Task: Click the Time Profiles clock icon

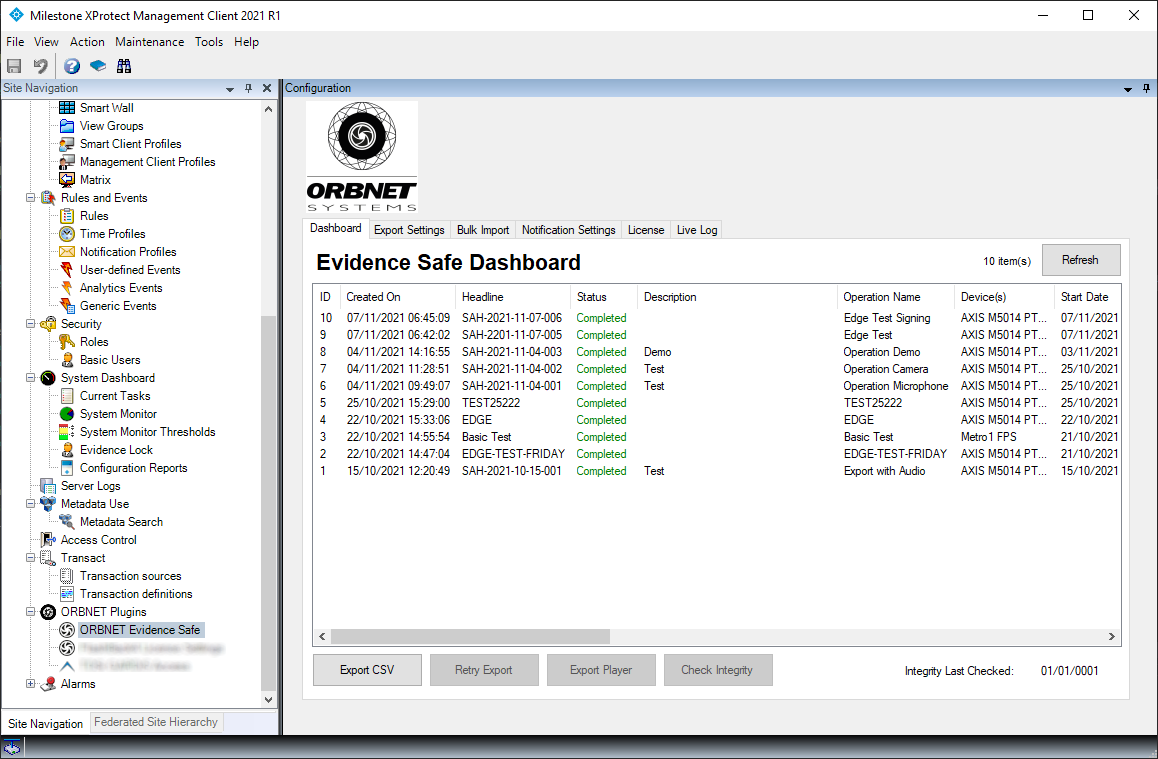Action: 67,234
